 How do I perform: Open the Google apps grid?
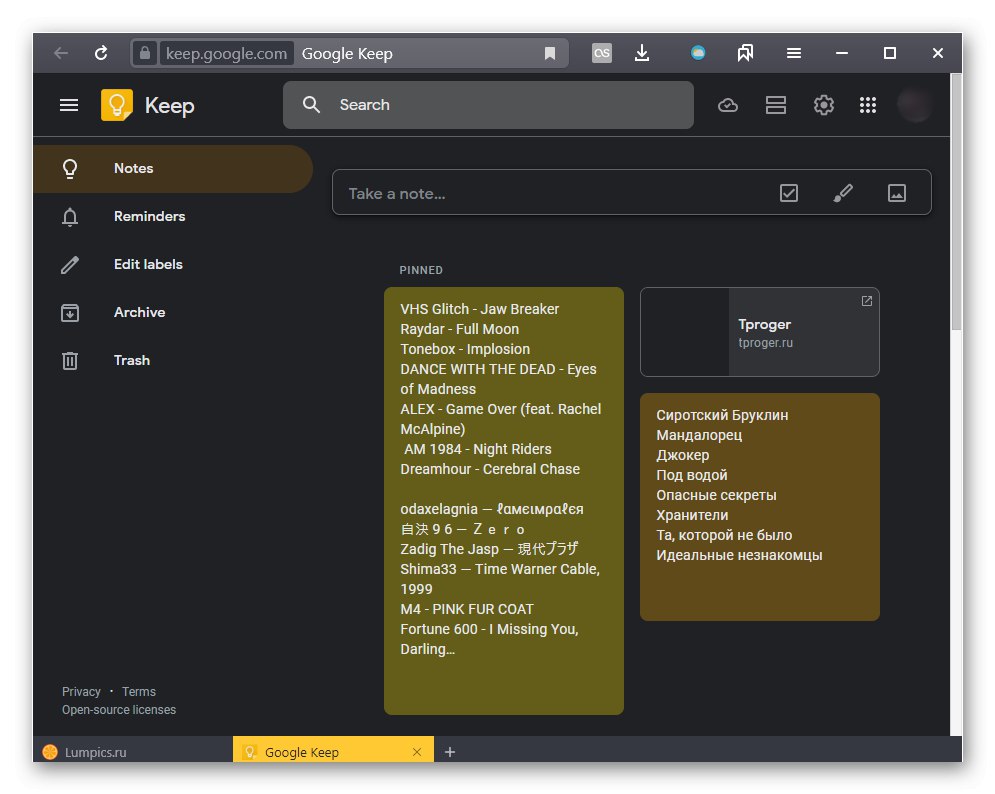pyautogui.click(x=868, y=105)
